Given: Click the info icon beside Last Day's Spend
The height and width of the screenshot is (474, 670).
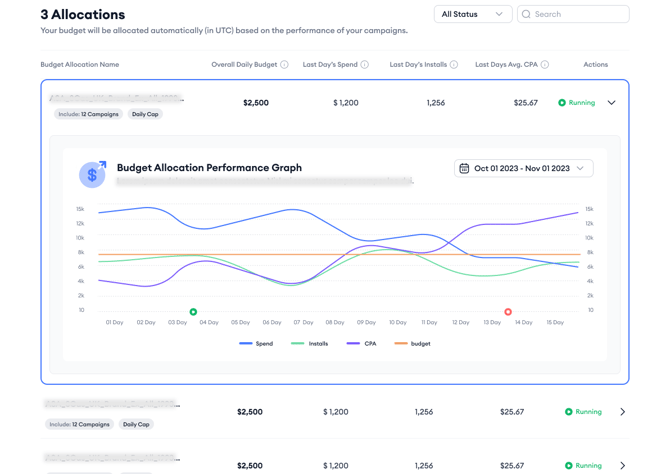Looking at the screenshot, I should (x=364, y=65).
